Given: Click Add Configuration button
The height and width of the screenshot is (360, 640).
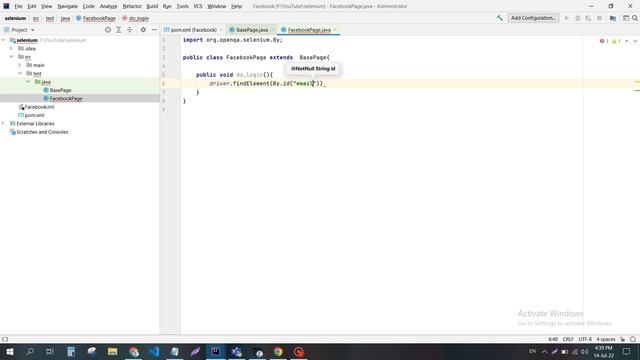Looking at the screenshot, I should coord(533,18).
